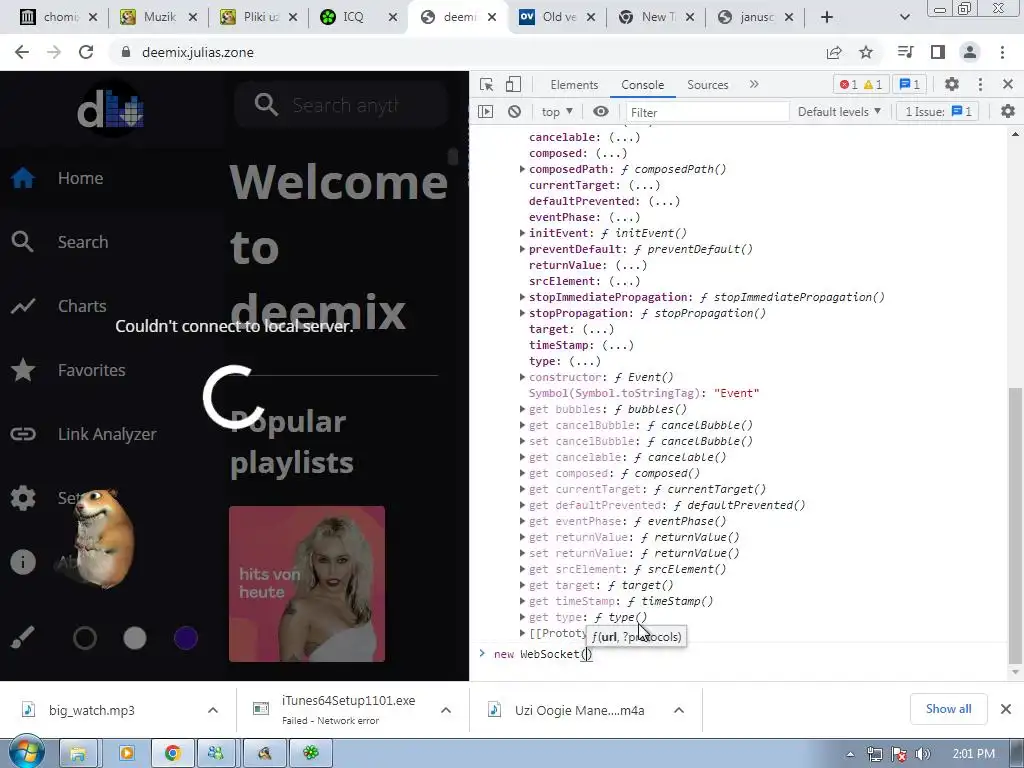
Task: Open the DevTools three-dot customize menu
Action: pyautogui.click(x=980, y=84)
